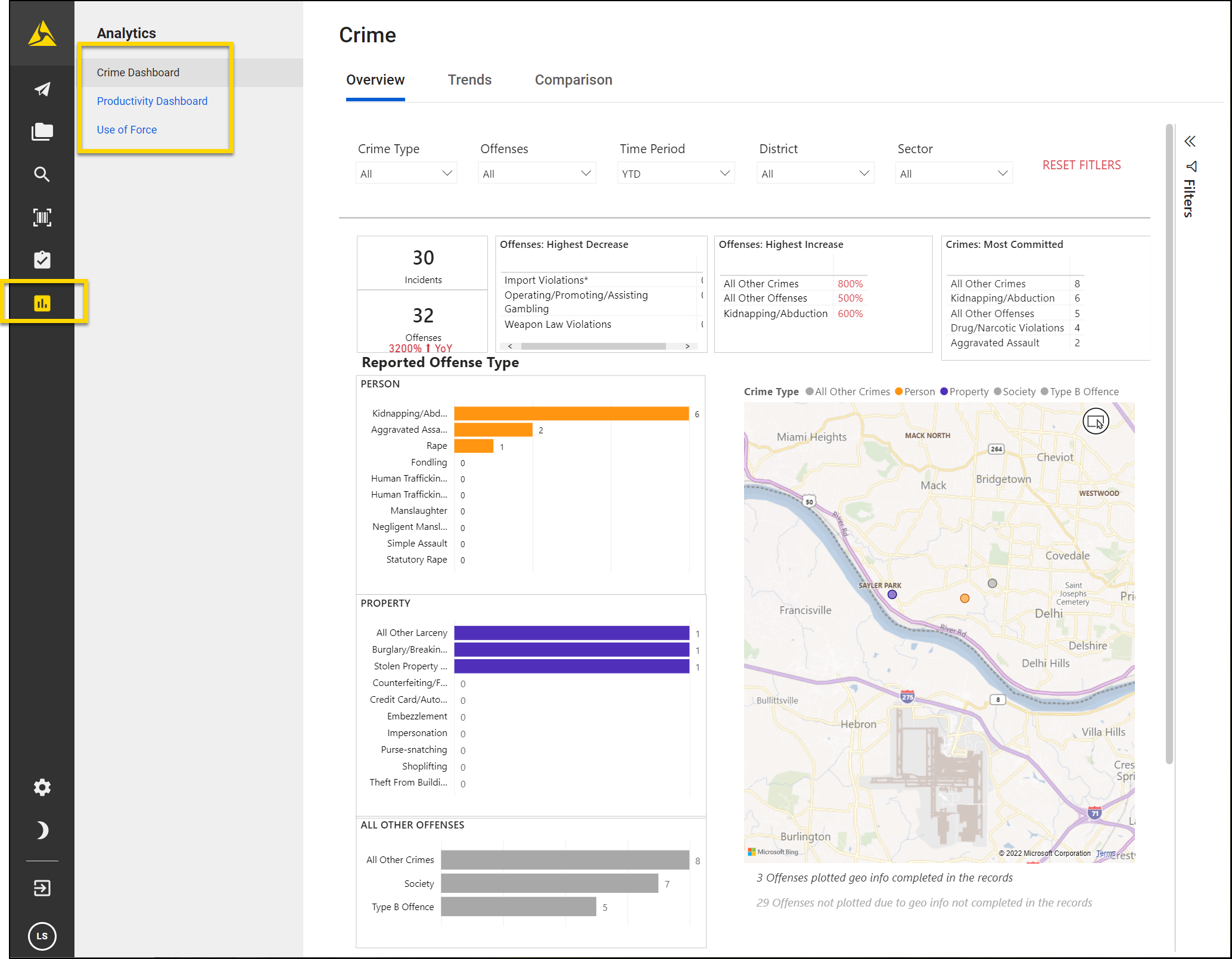This screenshot has height=959, width=1232.
Task: Select the clipboard checklist icon
Action: (42, 260)
